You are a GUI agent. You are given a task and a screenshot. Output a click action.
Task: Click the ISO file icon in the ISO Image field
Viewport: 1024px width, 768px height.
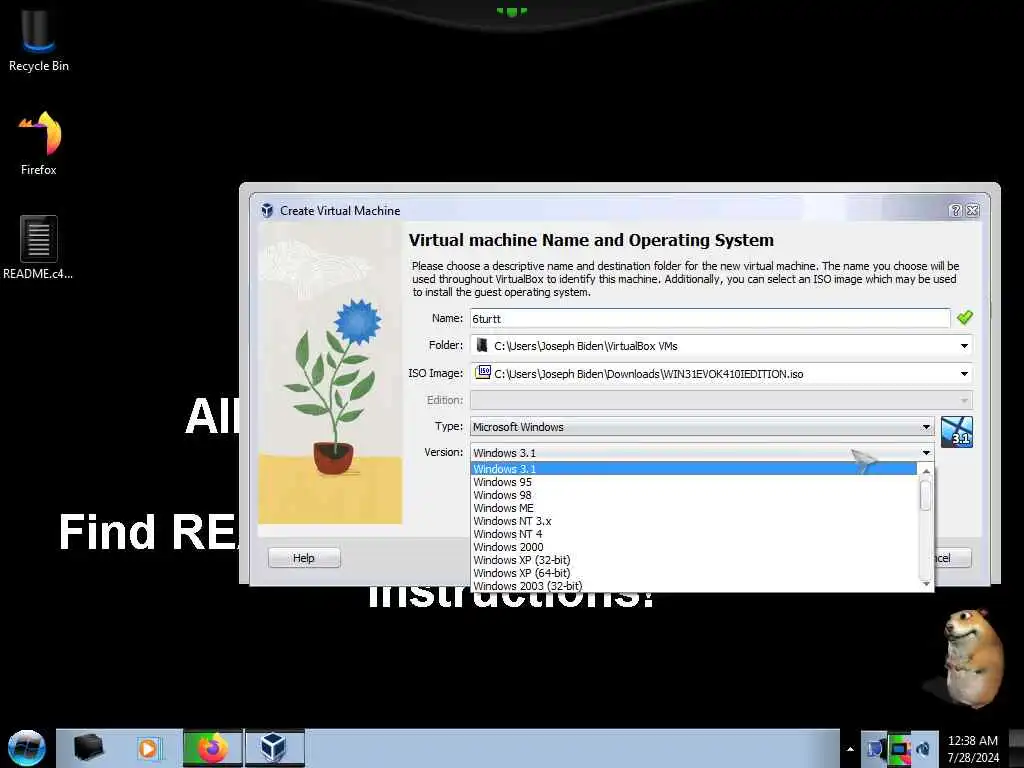(483, 373)
